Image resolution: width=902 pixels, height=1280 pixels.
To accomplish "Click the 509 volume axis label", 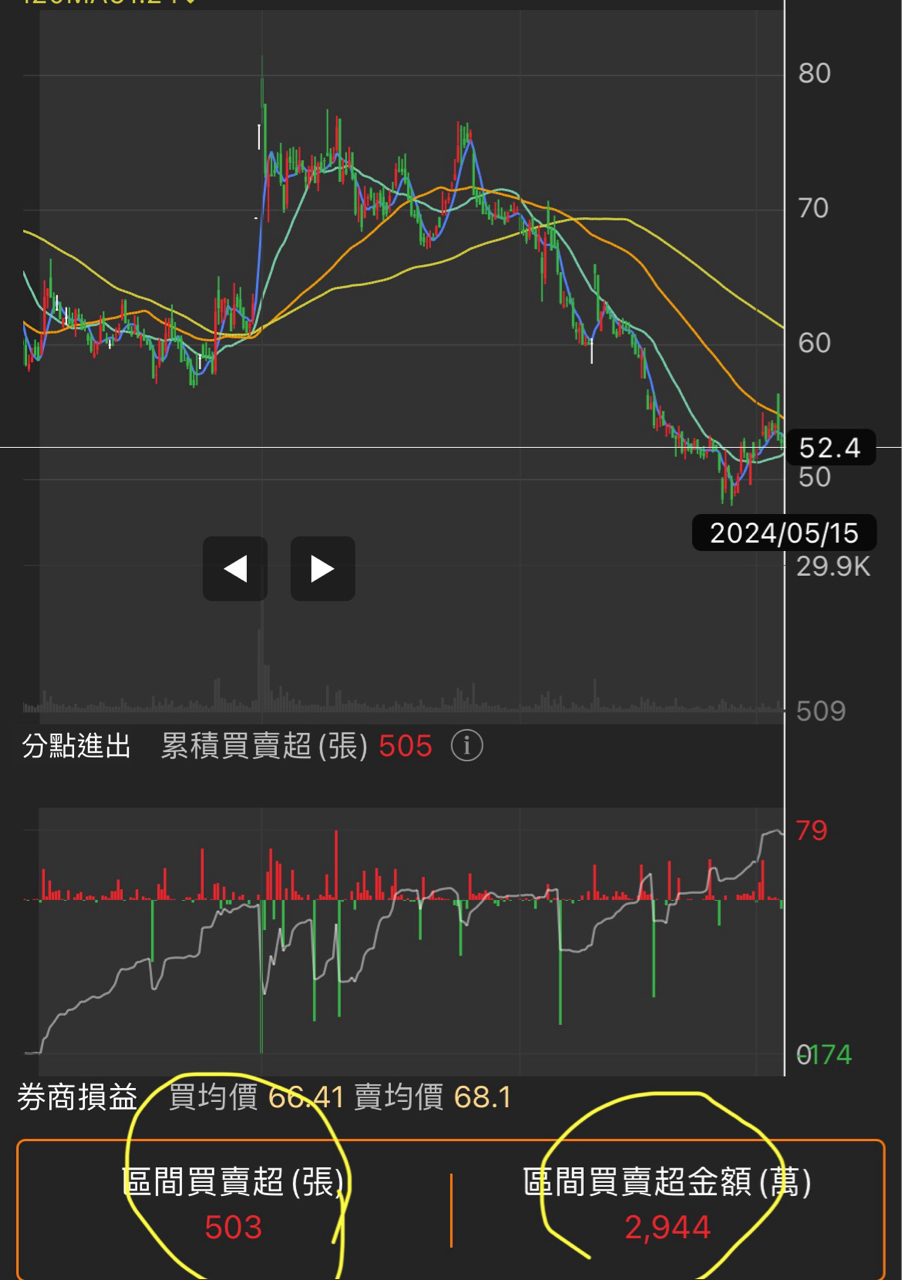I will (x=821, y=711).
